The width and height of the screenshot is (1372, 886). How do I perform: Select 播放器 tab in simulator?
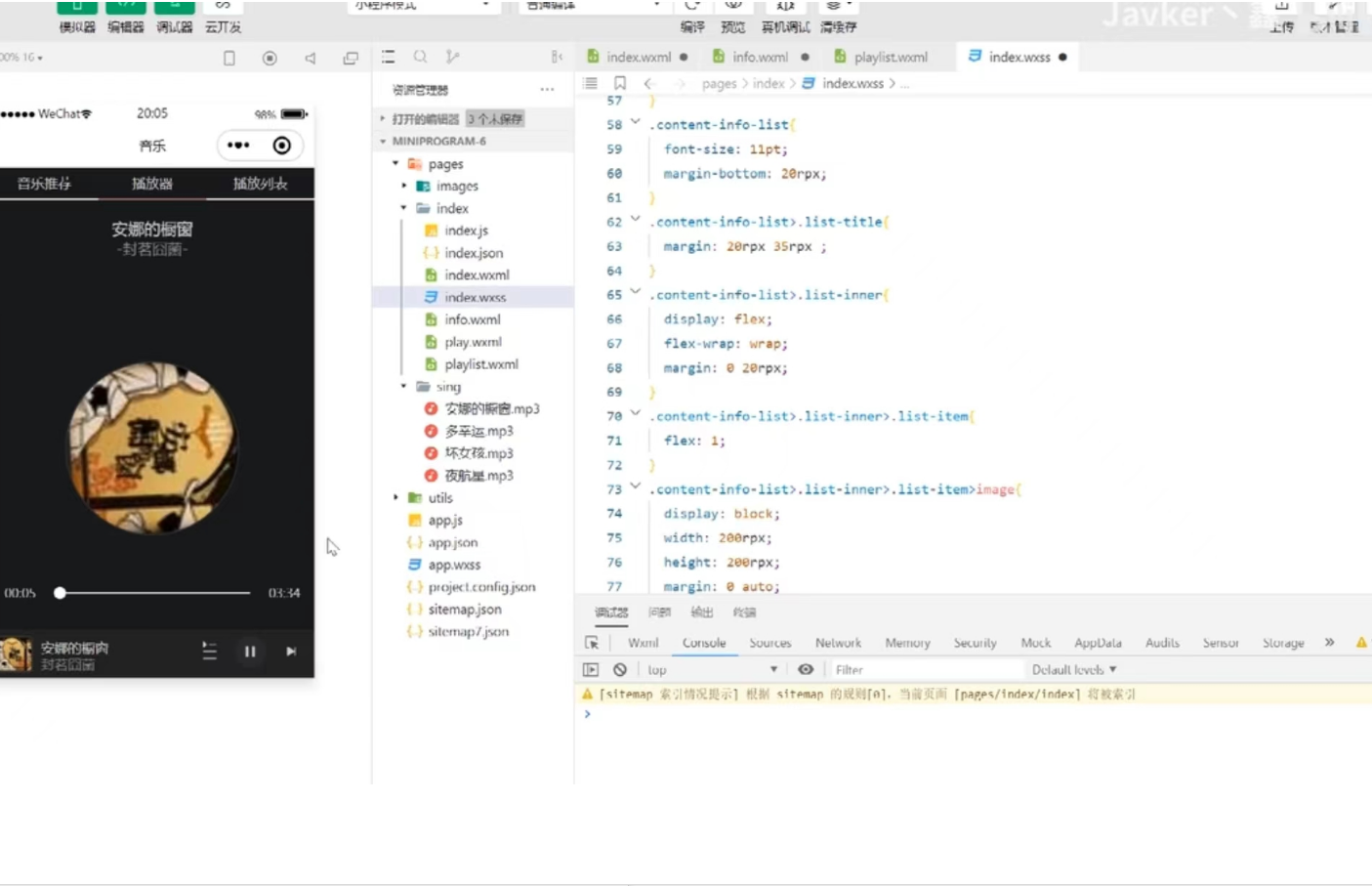click(x=152, y=184)
